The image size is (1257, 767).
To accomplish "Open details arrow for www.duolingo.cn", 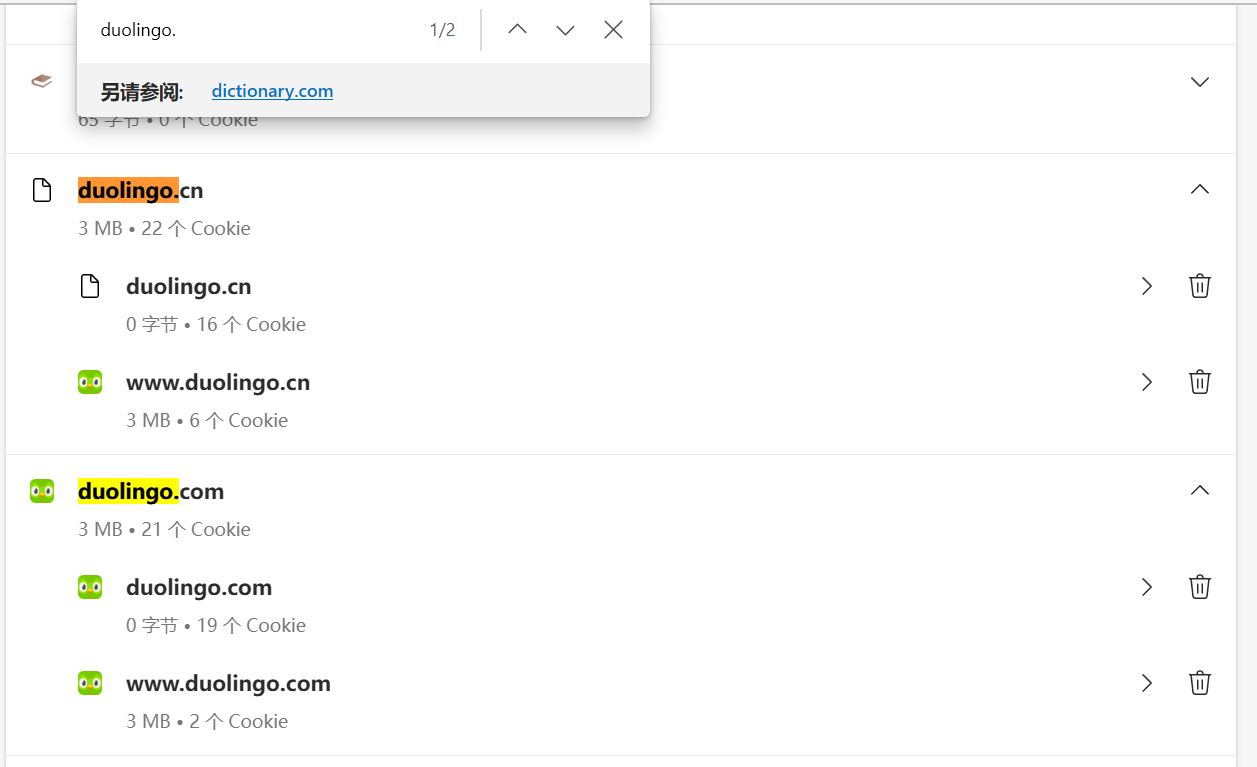I will pos(1147,382).
